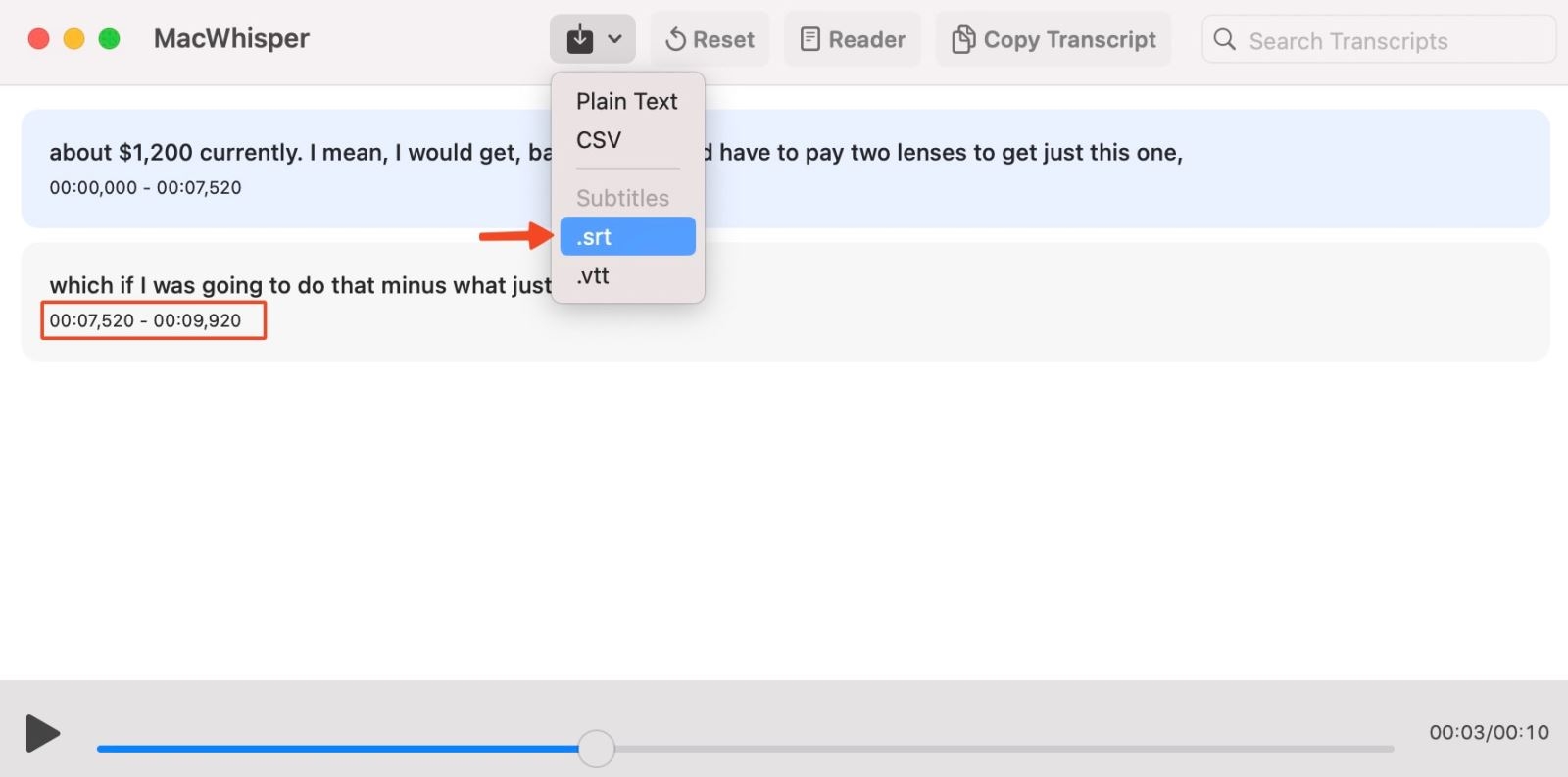Close the MacWhisper window
1568x777 pixels.
[38, 39]
